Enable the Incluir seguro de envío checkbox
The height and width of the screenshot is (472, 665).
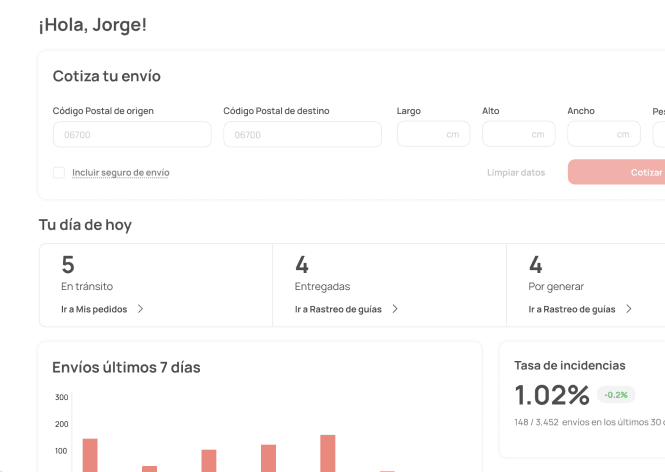coord(59,173)
